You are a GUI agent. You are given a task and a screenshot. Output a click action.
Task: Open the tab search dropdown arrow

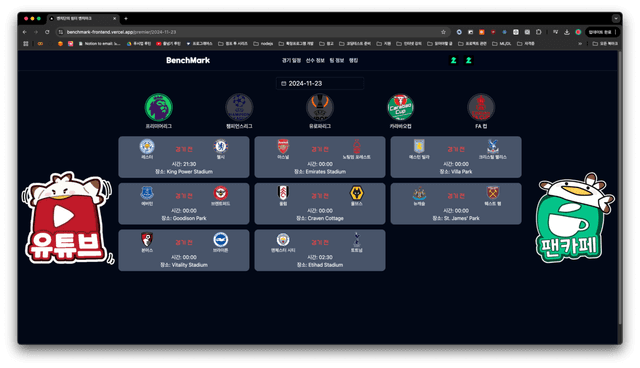(x=616, y=18)
